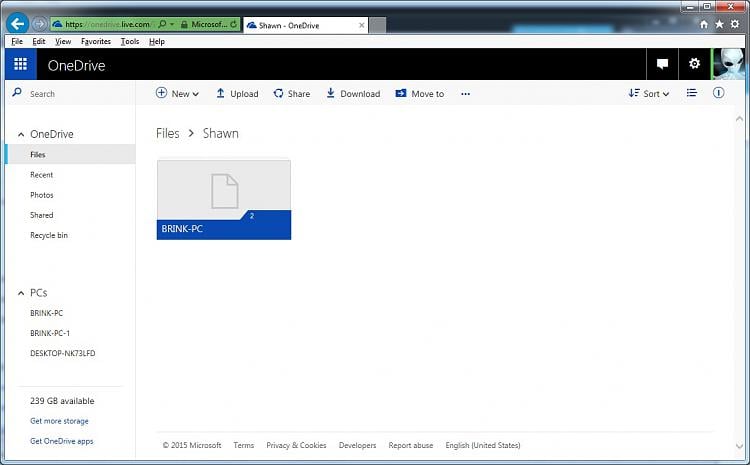Select Files in the sidebar
Screen dimensions: 750x465
70,155
